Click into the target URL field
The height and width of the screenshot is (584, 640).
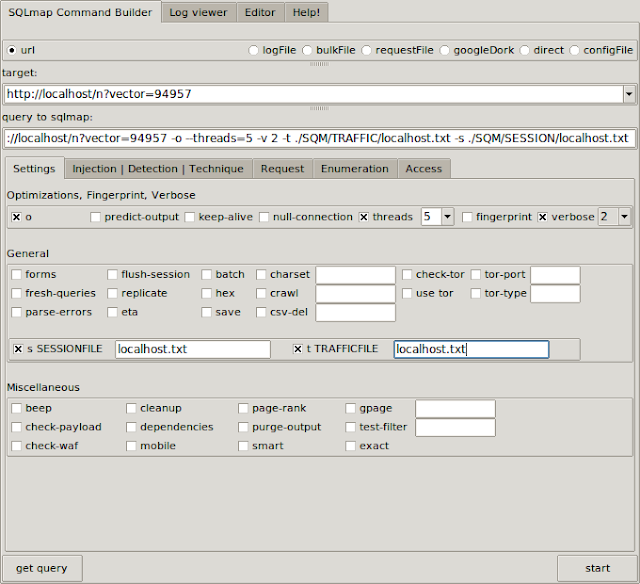tap(313, 94)
